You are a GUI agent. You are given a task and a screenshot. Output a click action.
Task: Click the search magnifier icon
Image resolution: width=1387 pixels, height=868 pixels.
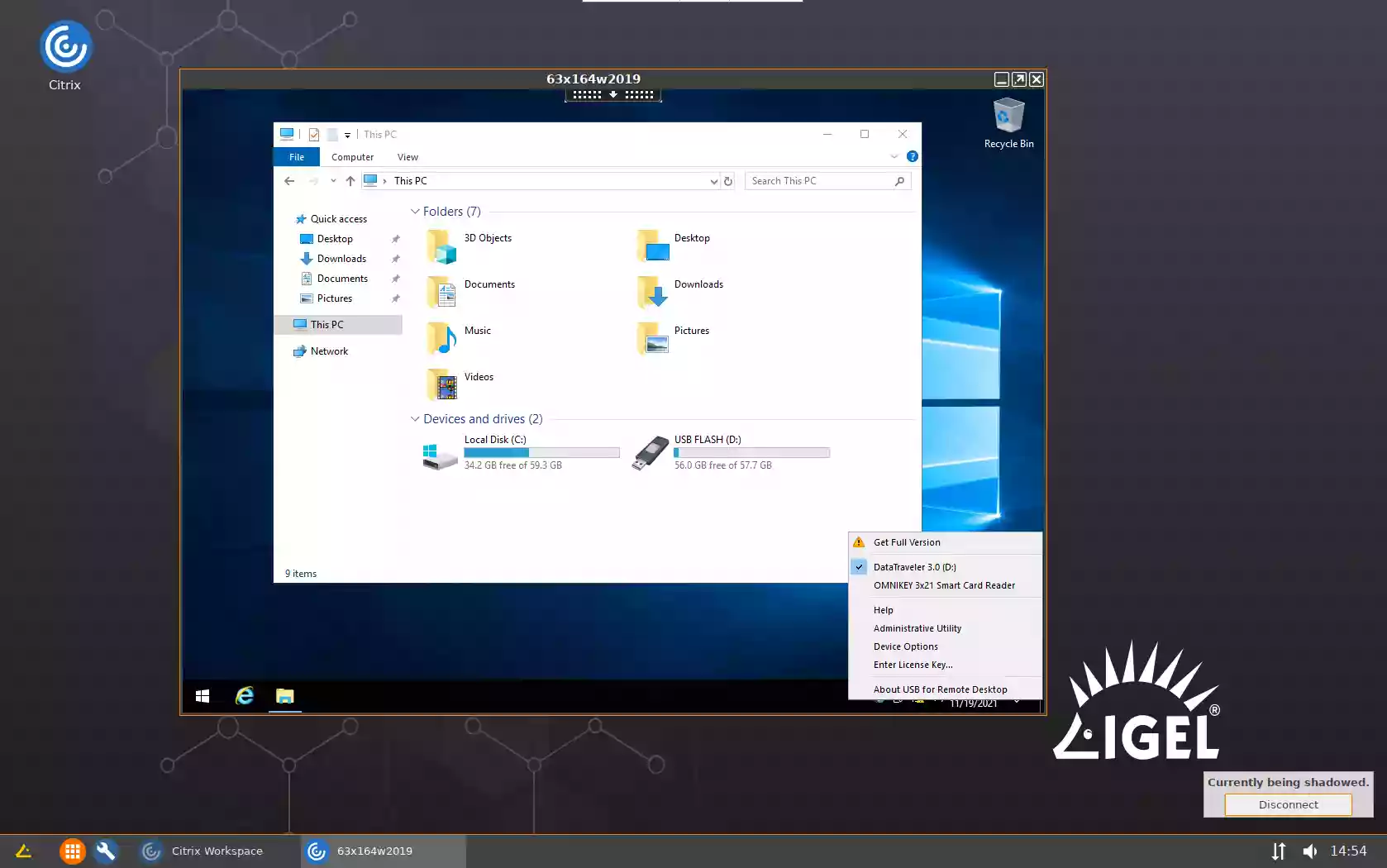[899, 181]
